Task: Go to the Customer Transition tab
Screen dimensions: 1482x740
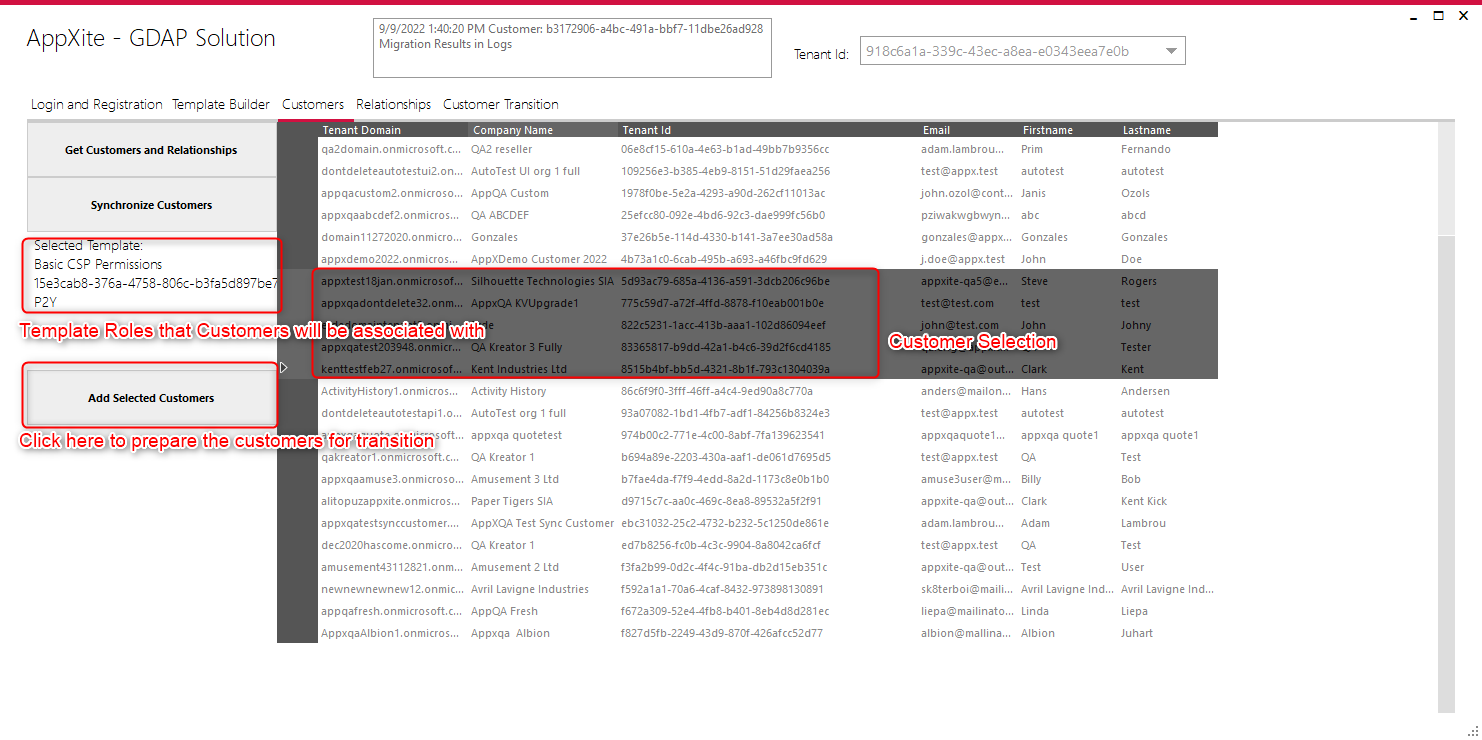Action: click(501, 104)
